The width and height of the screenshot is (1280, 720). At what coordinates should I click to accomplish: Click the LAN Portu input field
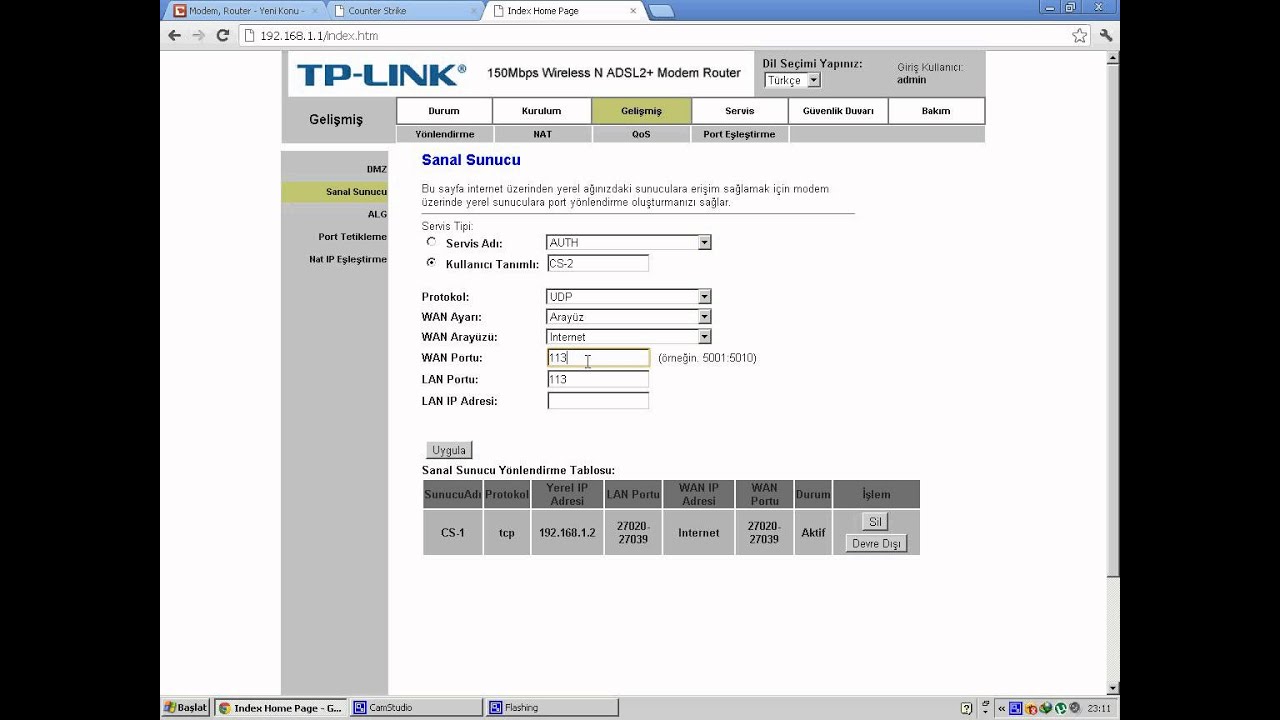[598, 379]
